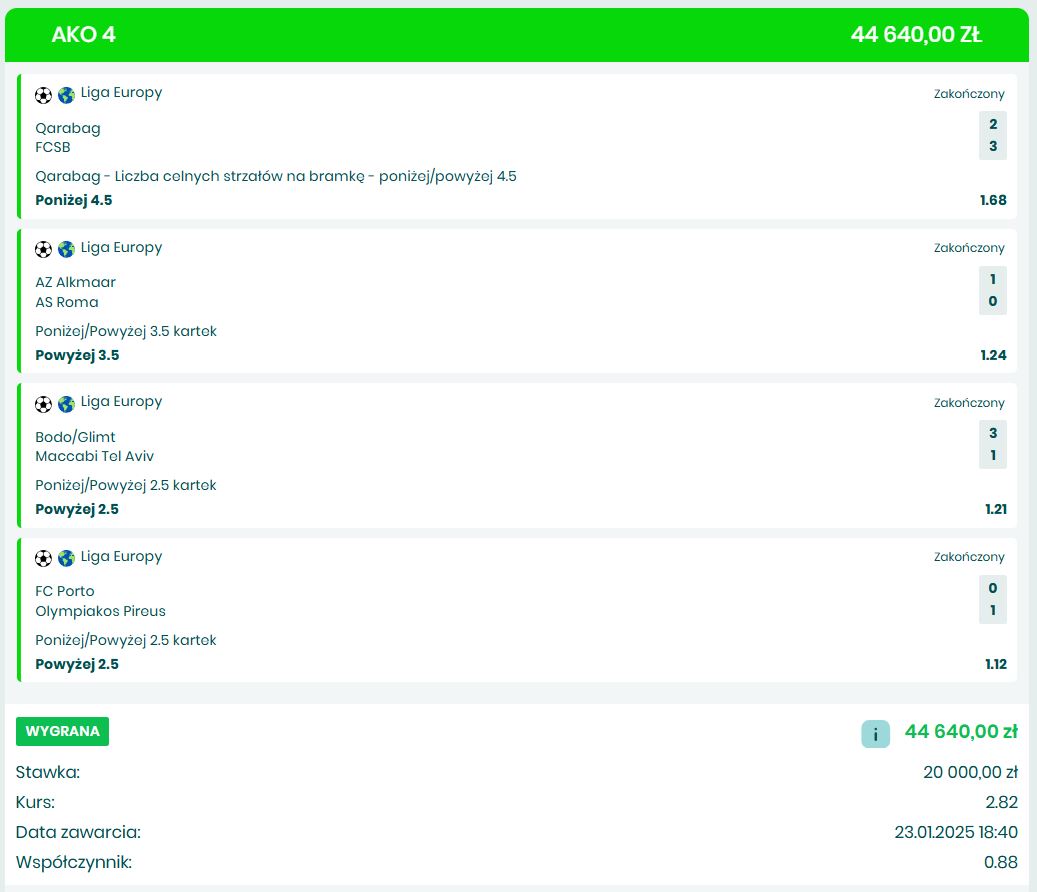Open the AS Roma team name link
Viewport: 1037px width, 892px height.
pyautogui.click(x=67, y=302)
